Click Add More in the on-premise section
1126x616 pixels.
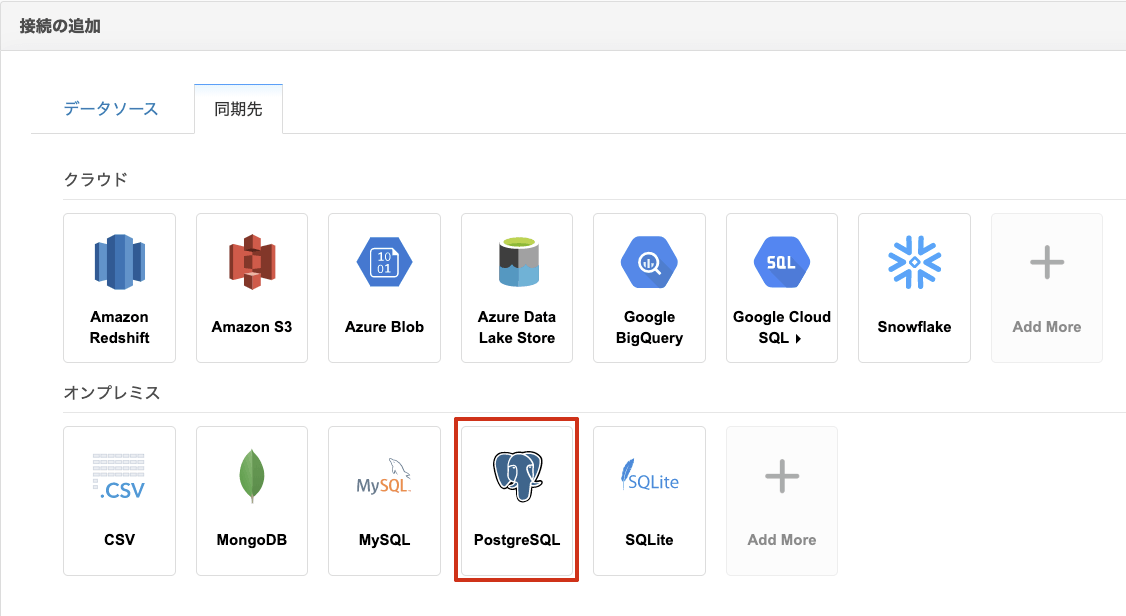[x=781, y=501]
